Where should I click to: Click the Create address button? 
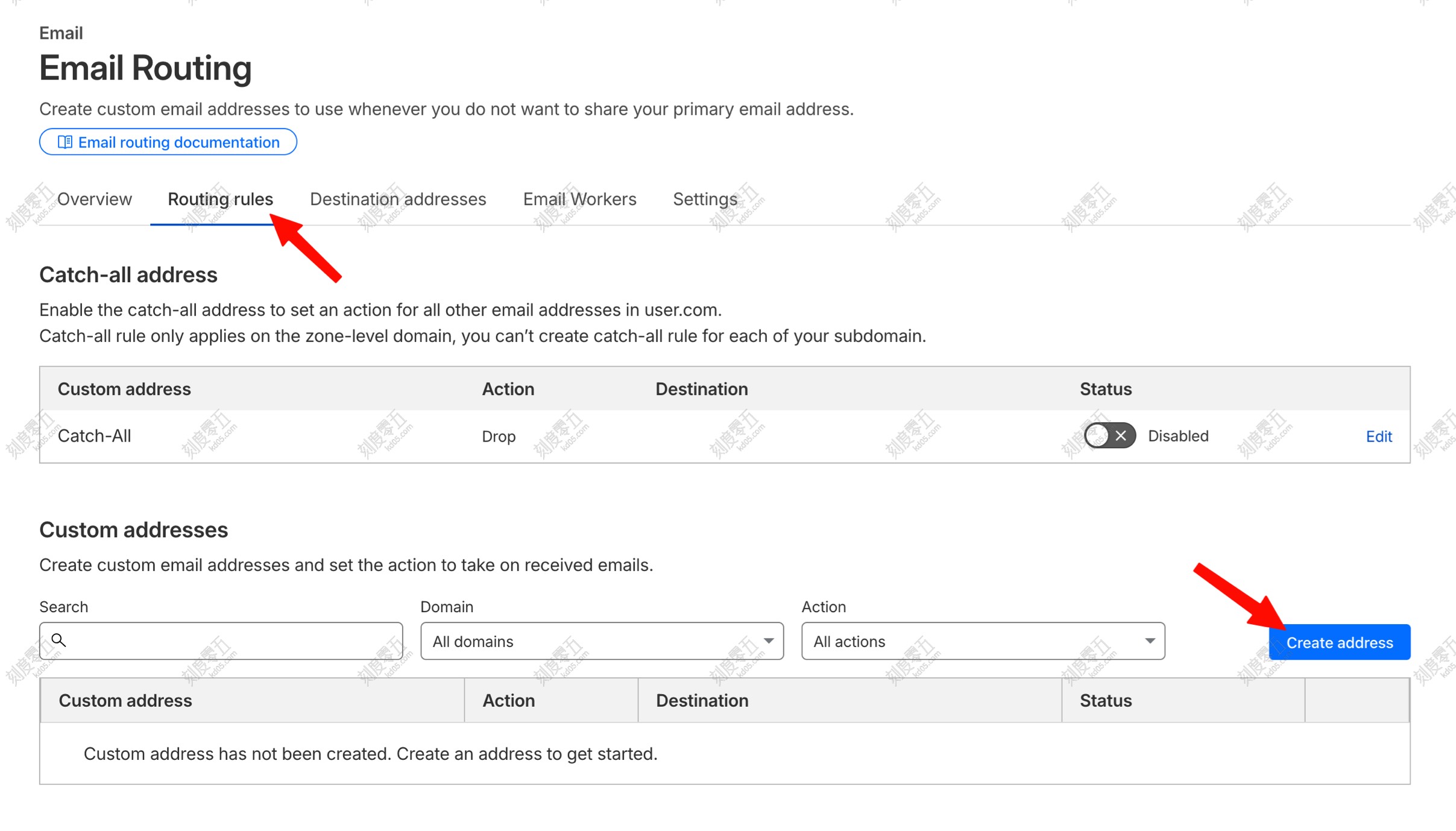[1339, 642]
